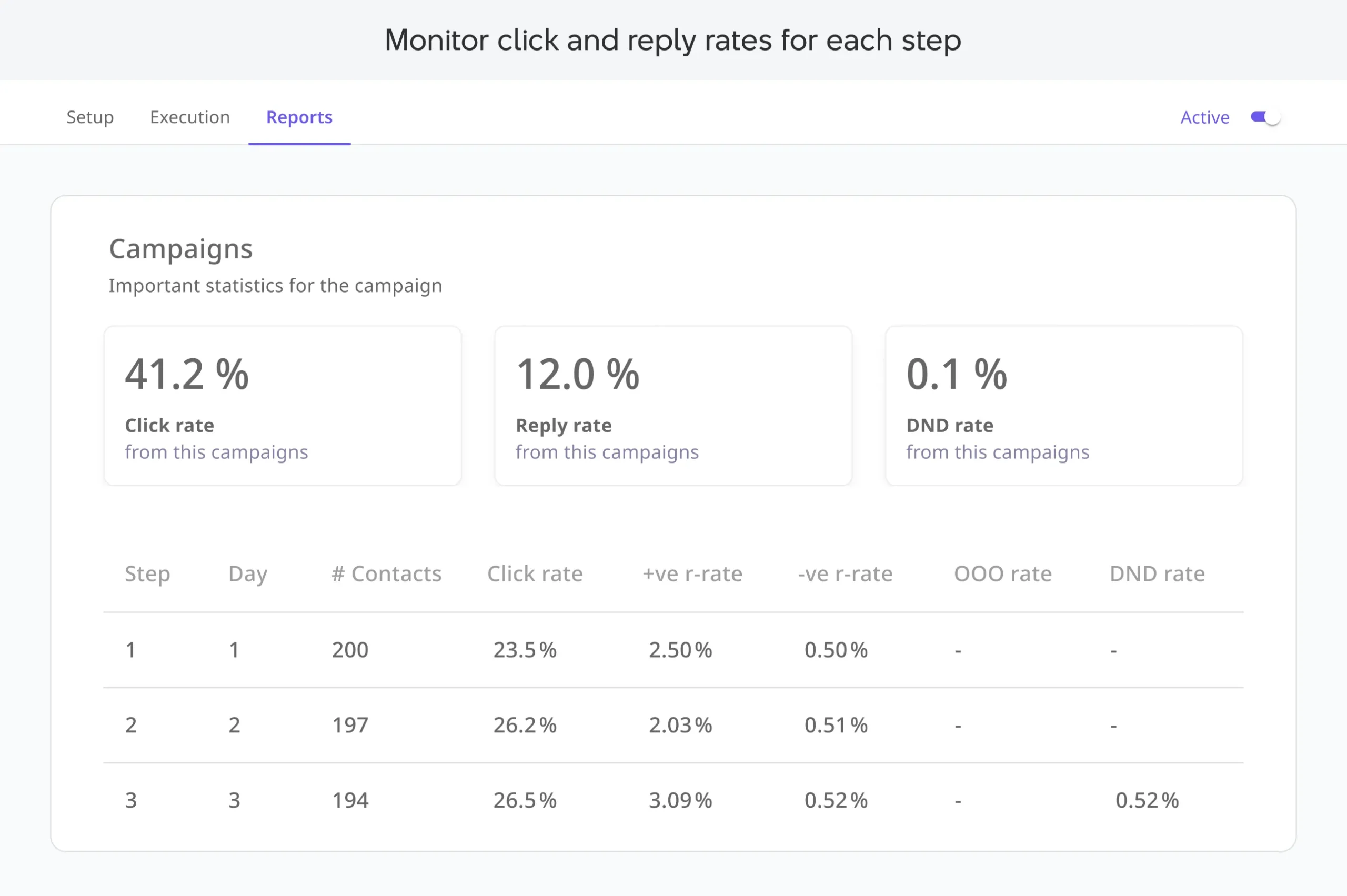Viewport: 1347px width, 896px height.
Task: Select the Reports tab
Action: click(299, 117)
